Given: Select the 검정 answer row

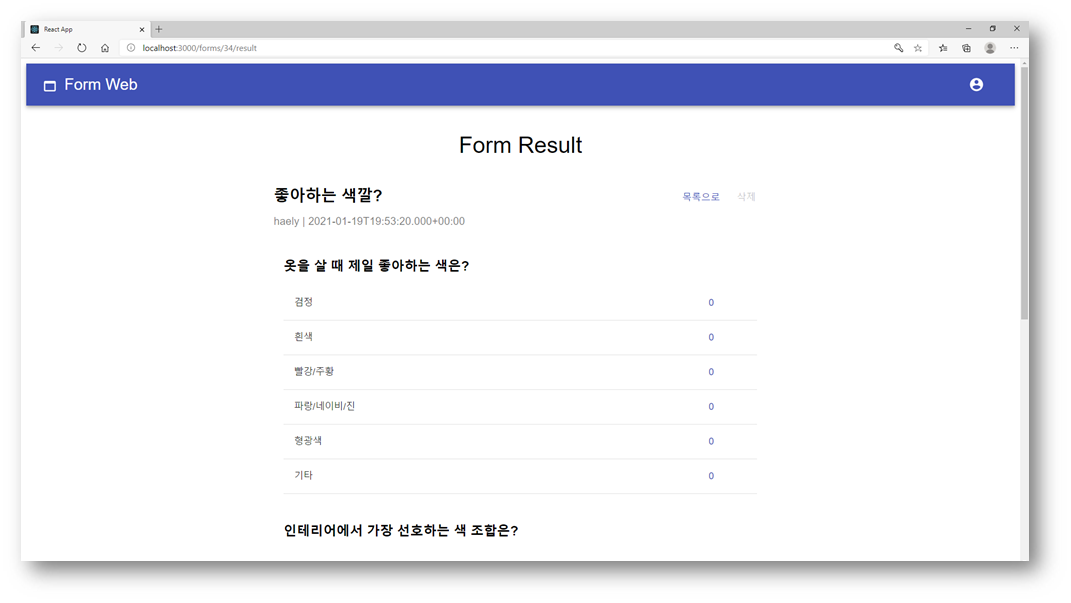Looking at the screenshot, I should (x=520, y=302).
